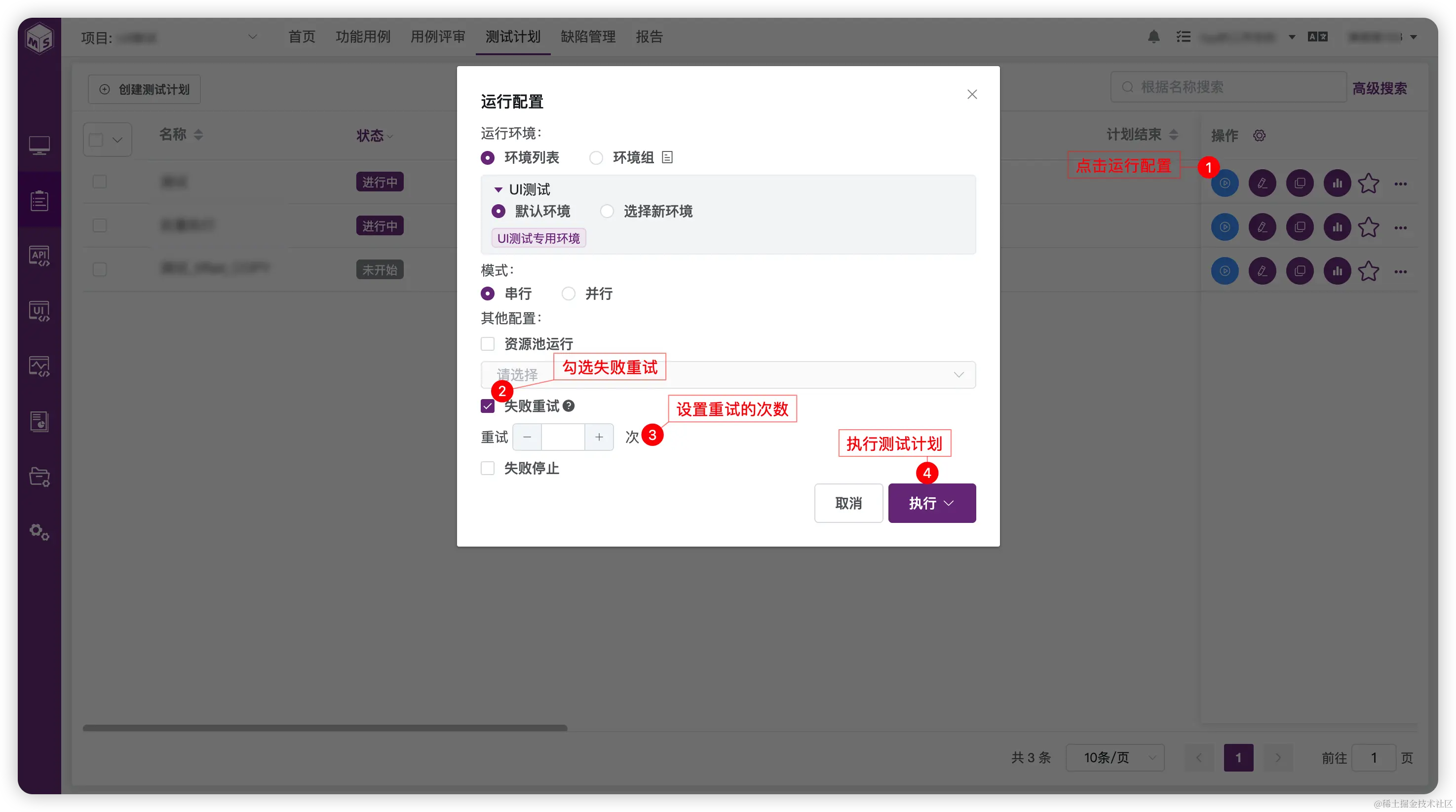Open UI testing from the left sidebar
Image resolution: width=1456 pixels, height=812 pixels.
tap(39, 311)
